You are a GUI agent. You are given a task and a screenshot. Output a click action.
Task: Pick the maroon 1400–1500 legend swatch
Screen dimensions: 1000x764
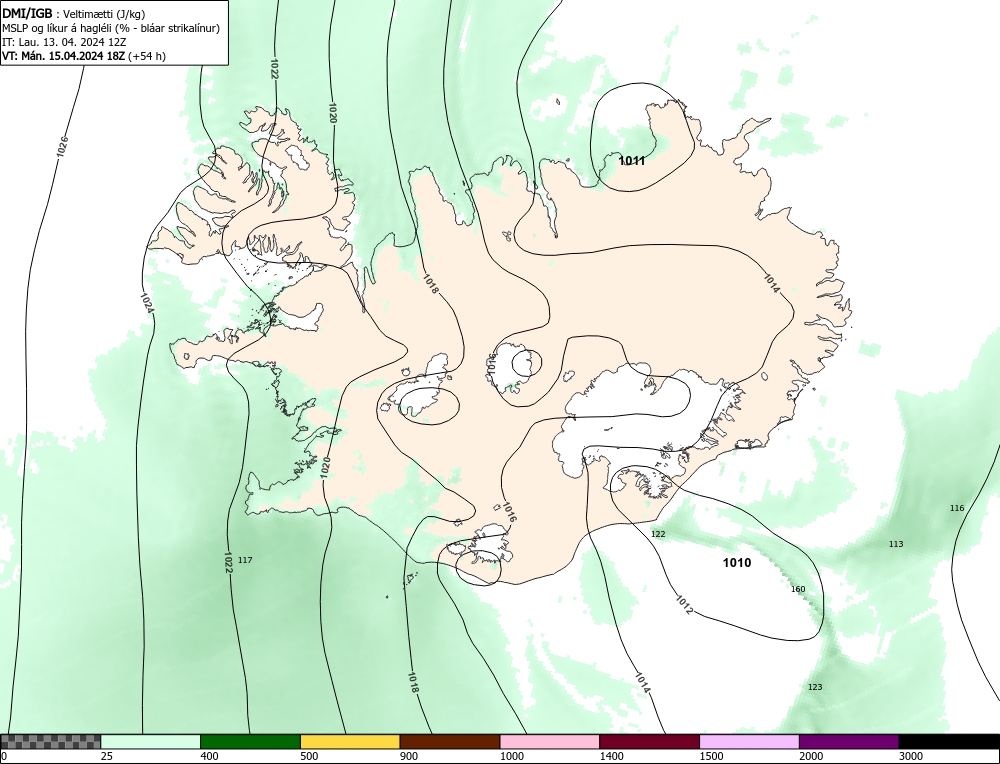click(x=649, y=742)
